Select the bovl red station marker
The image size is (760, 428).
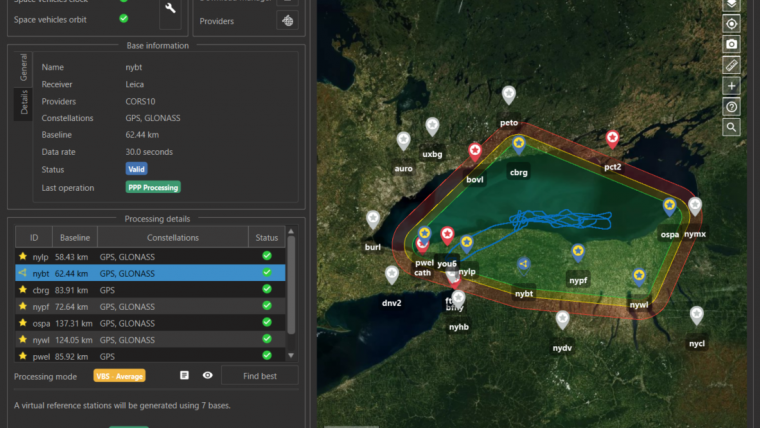pos(475,152)
